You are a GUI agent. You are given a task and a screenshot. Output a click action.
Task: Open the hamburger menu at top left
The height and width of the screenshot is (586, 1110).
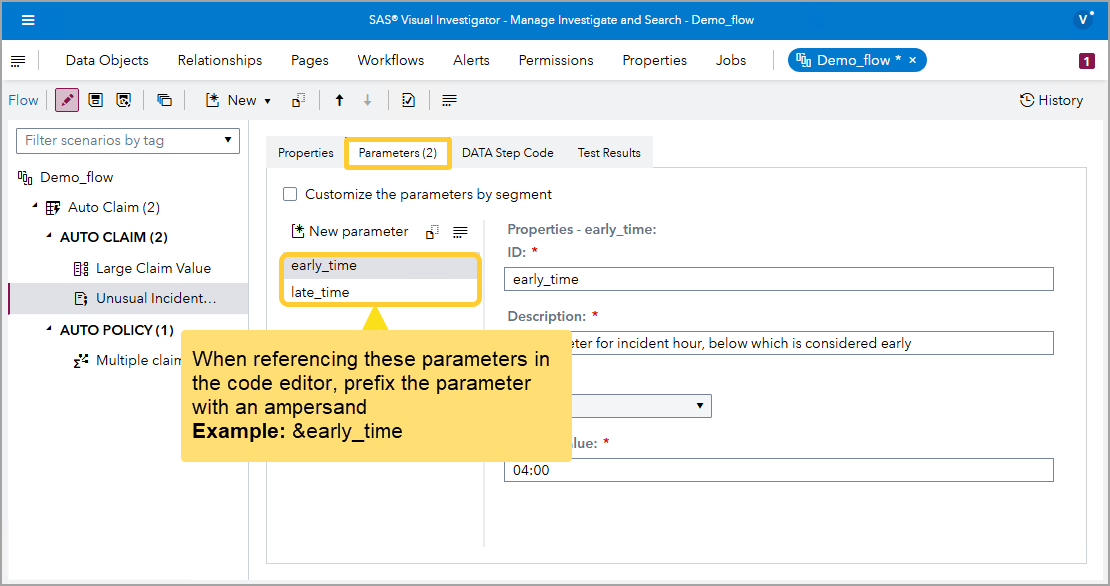click(28, 20)
